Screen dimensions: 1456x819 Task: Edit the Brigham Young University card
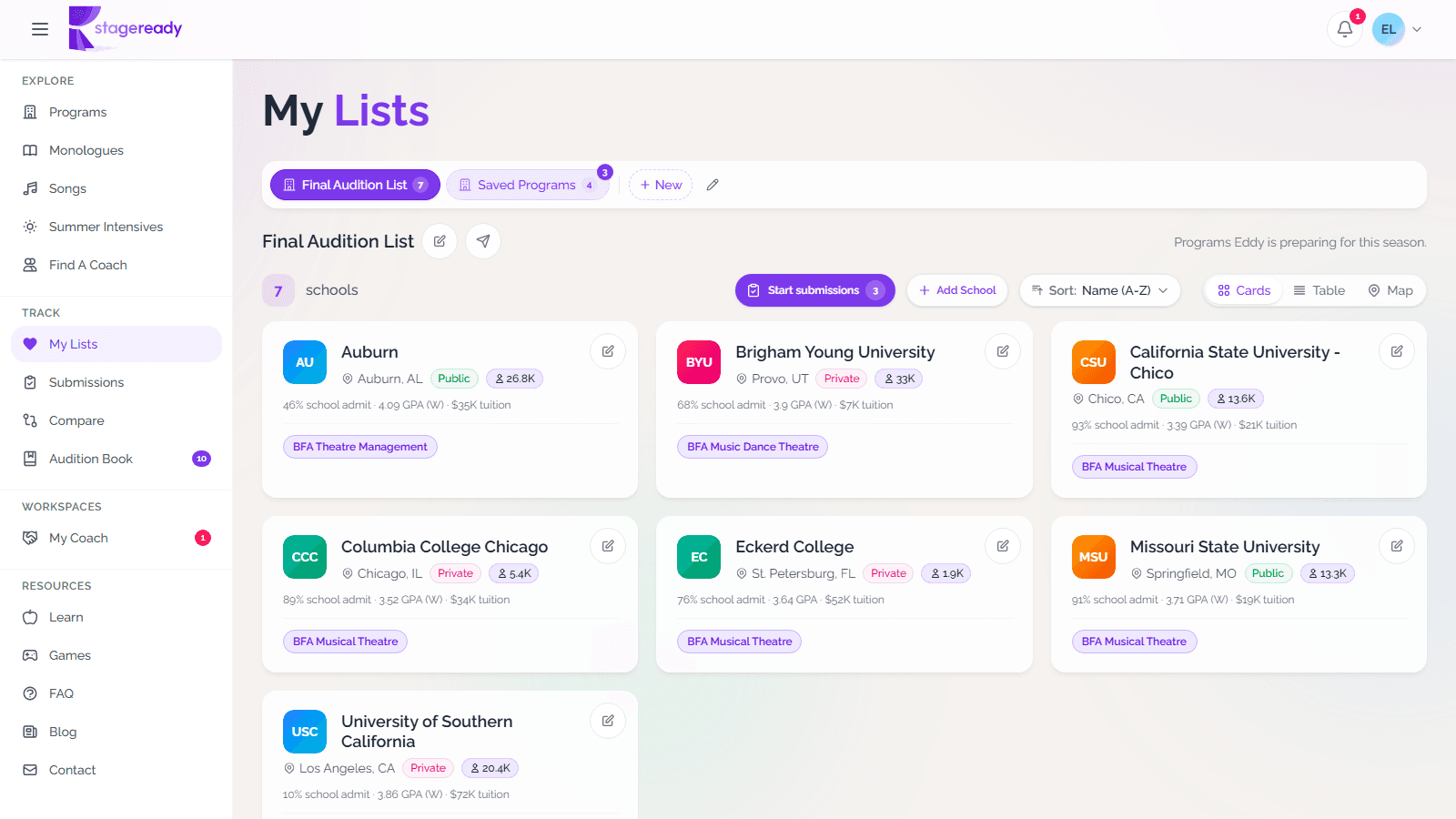click(x=1003, y=351)
